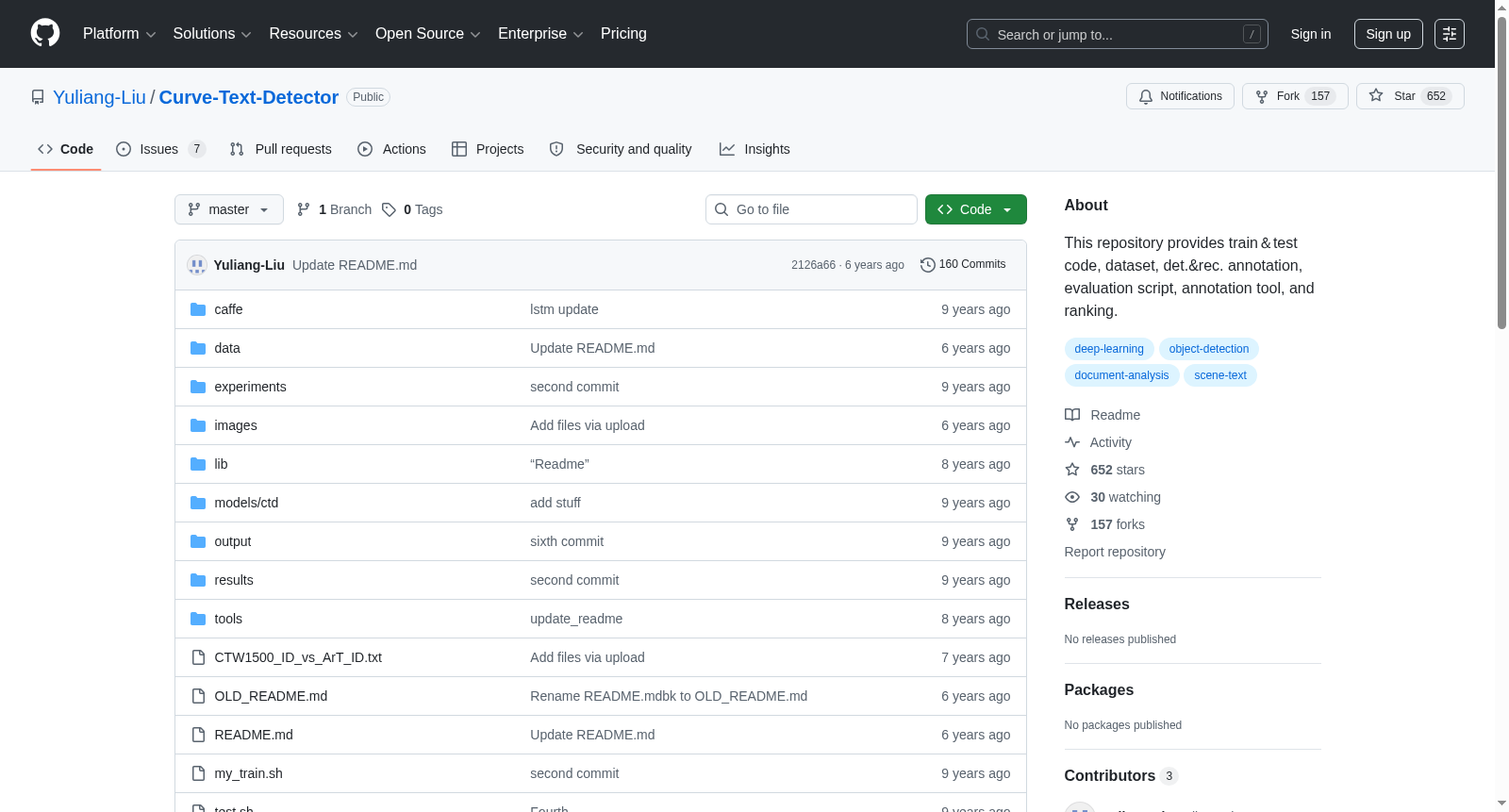Click the lib folder icon
Viewport: 1509px width, 812px height.
coord(198,464)
